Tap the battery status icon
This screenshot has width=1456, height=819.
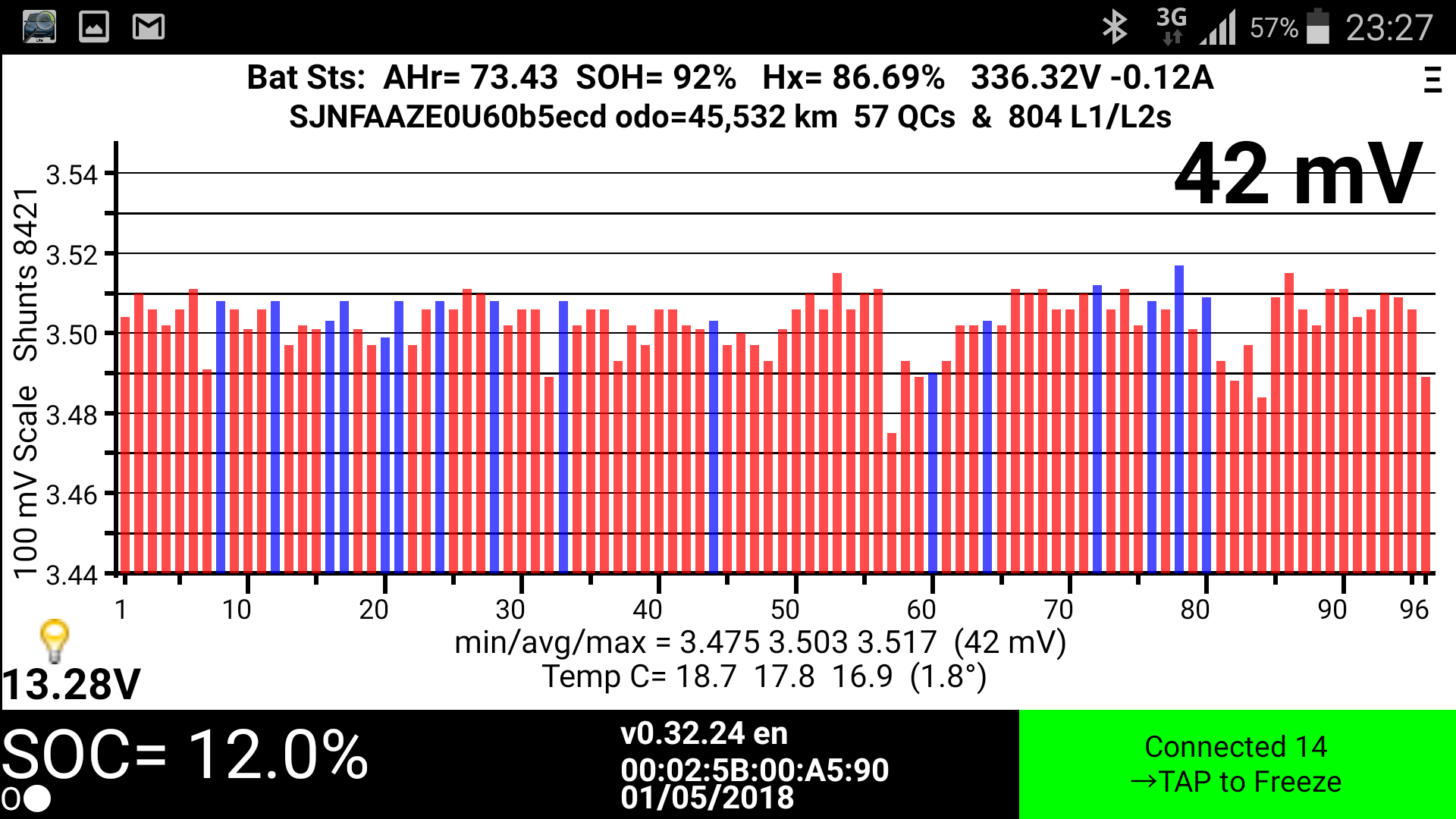1319,27
